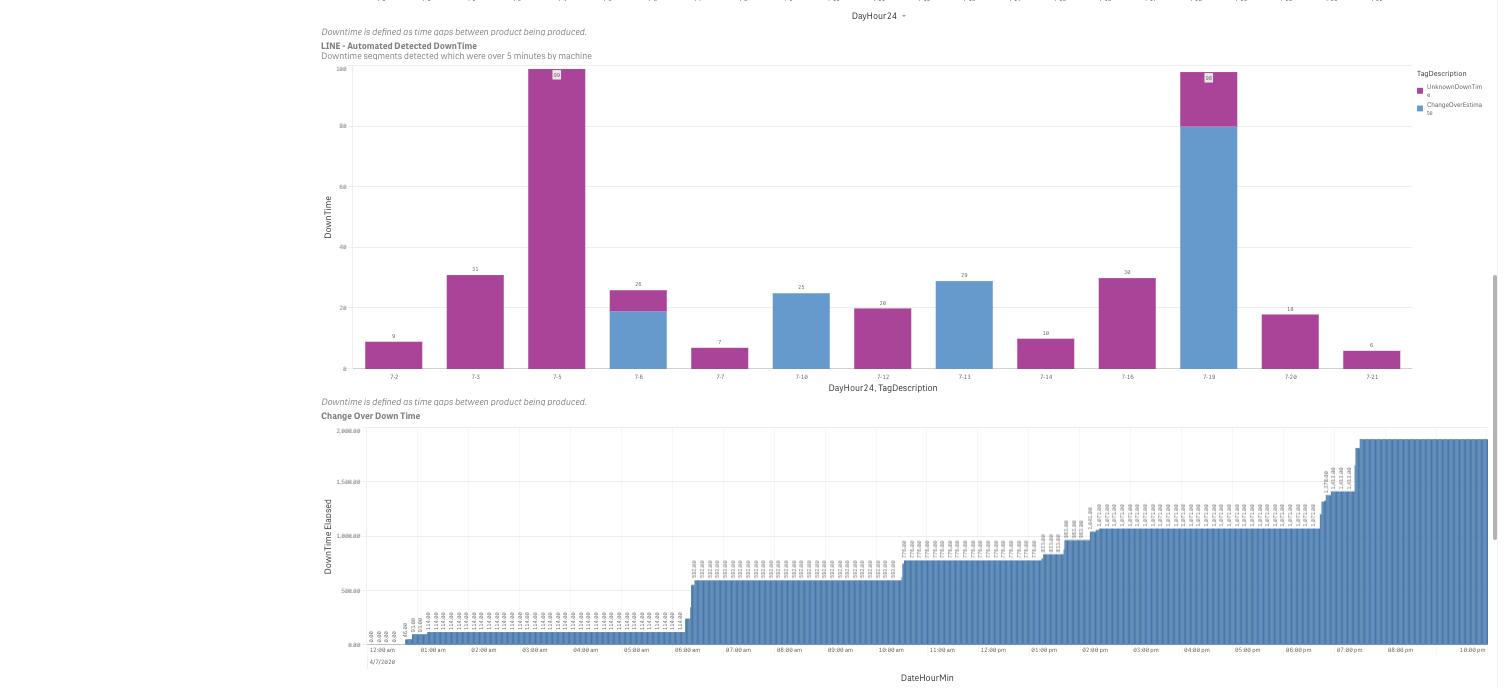Image resolution: width=1504 pixels, height=688 pixels.
Task: Click the blue ChangeOverEstimate legend swatch
Action: pyautogui.click(x=1420, y=106)
